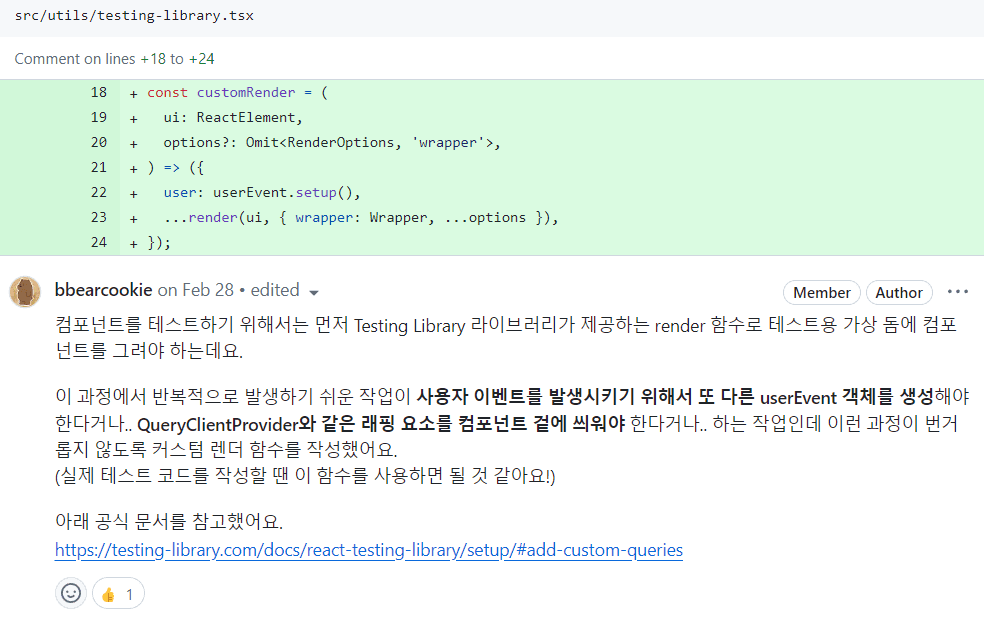Select line number 19 in the diff
This screenshot has width=984, height=623.
[98, 117]
